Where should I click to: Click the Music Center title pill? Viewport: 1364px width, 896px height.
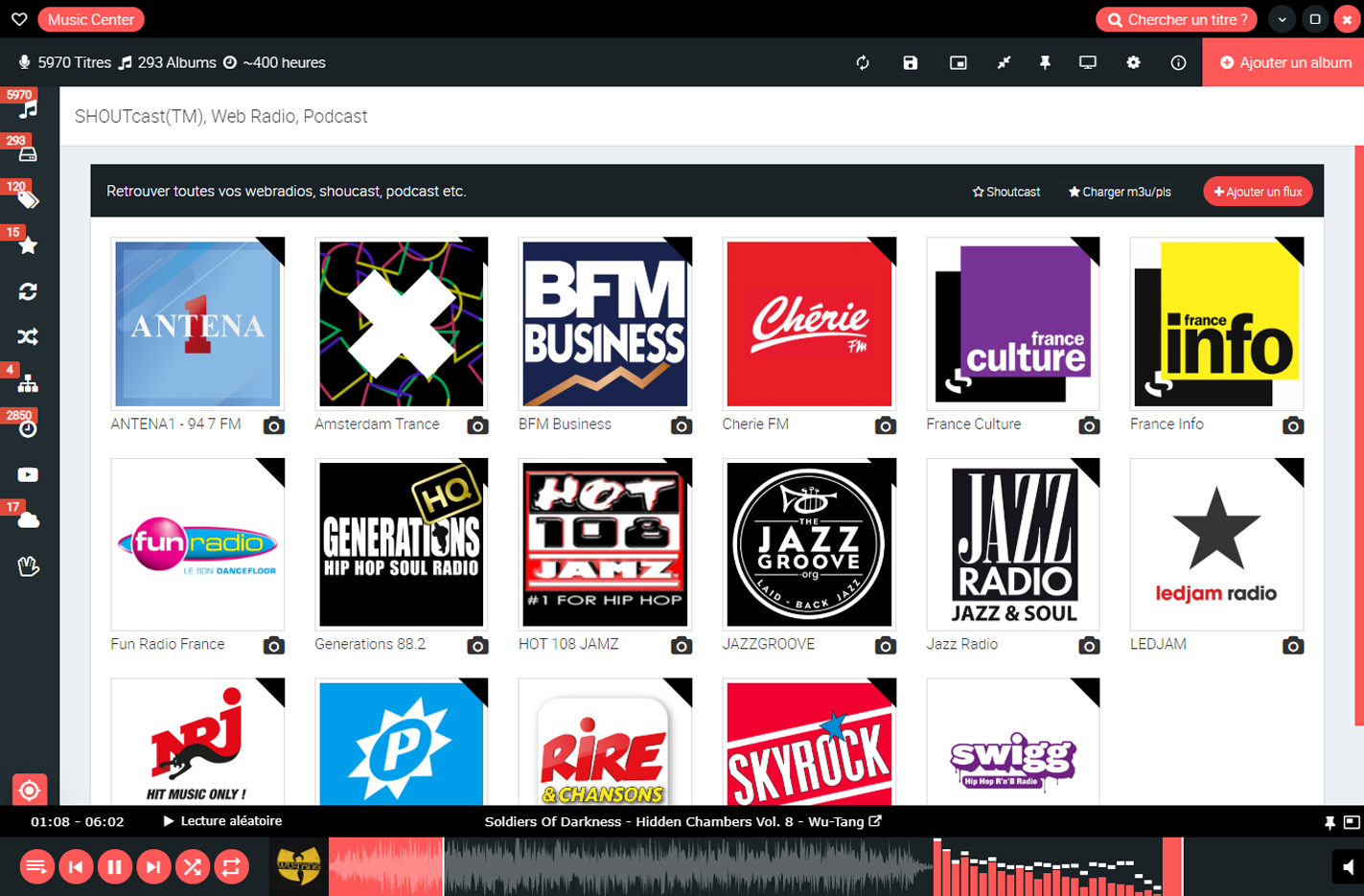[x=91, y=19]
